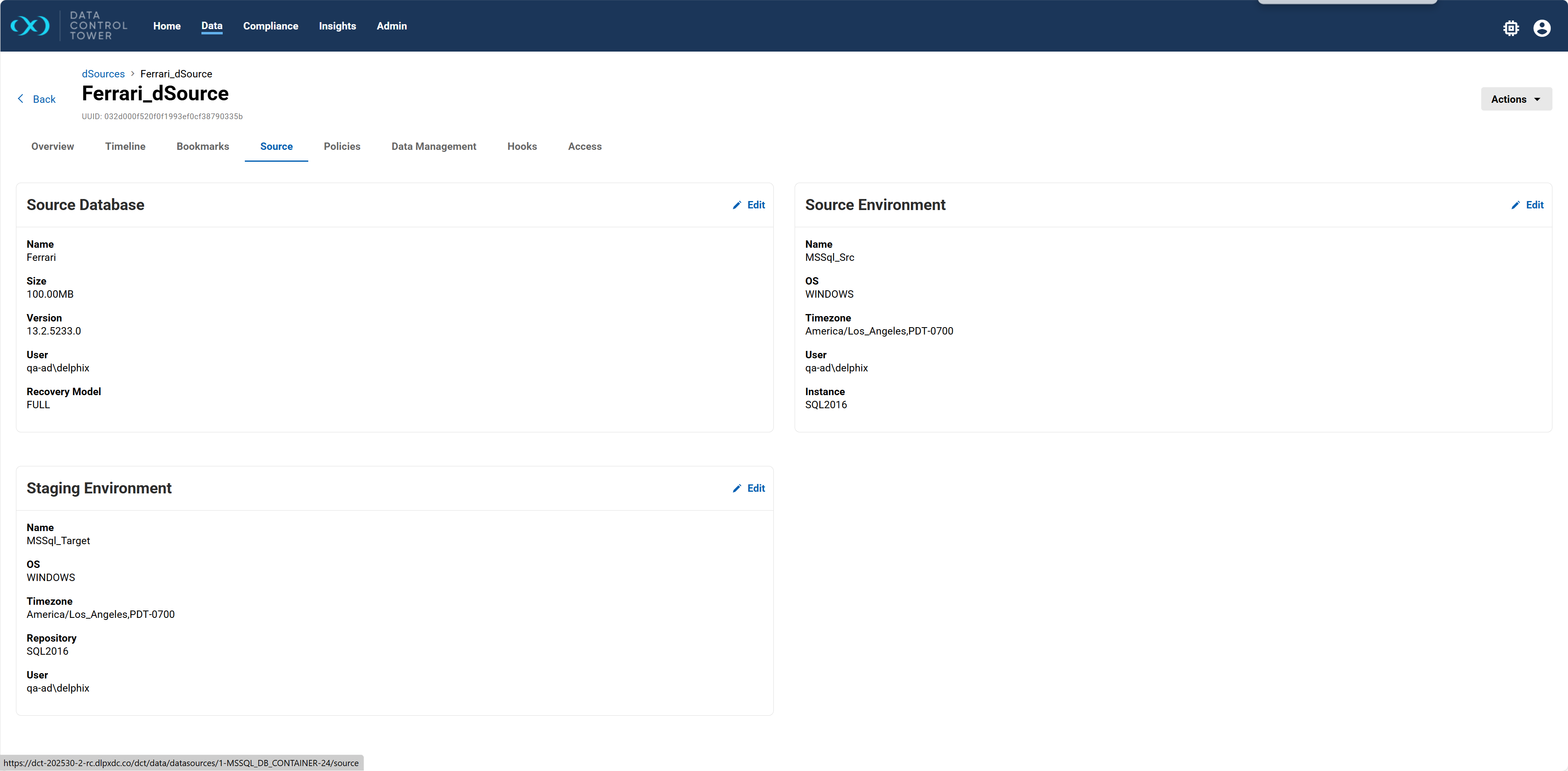Screen dimensions: 1568x771
Task: Click pencil icon in Source Database card
Action: (737, 205)
